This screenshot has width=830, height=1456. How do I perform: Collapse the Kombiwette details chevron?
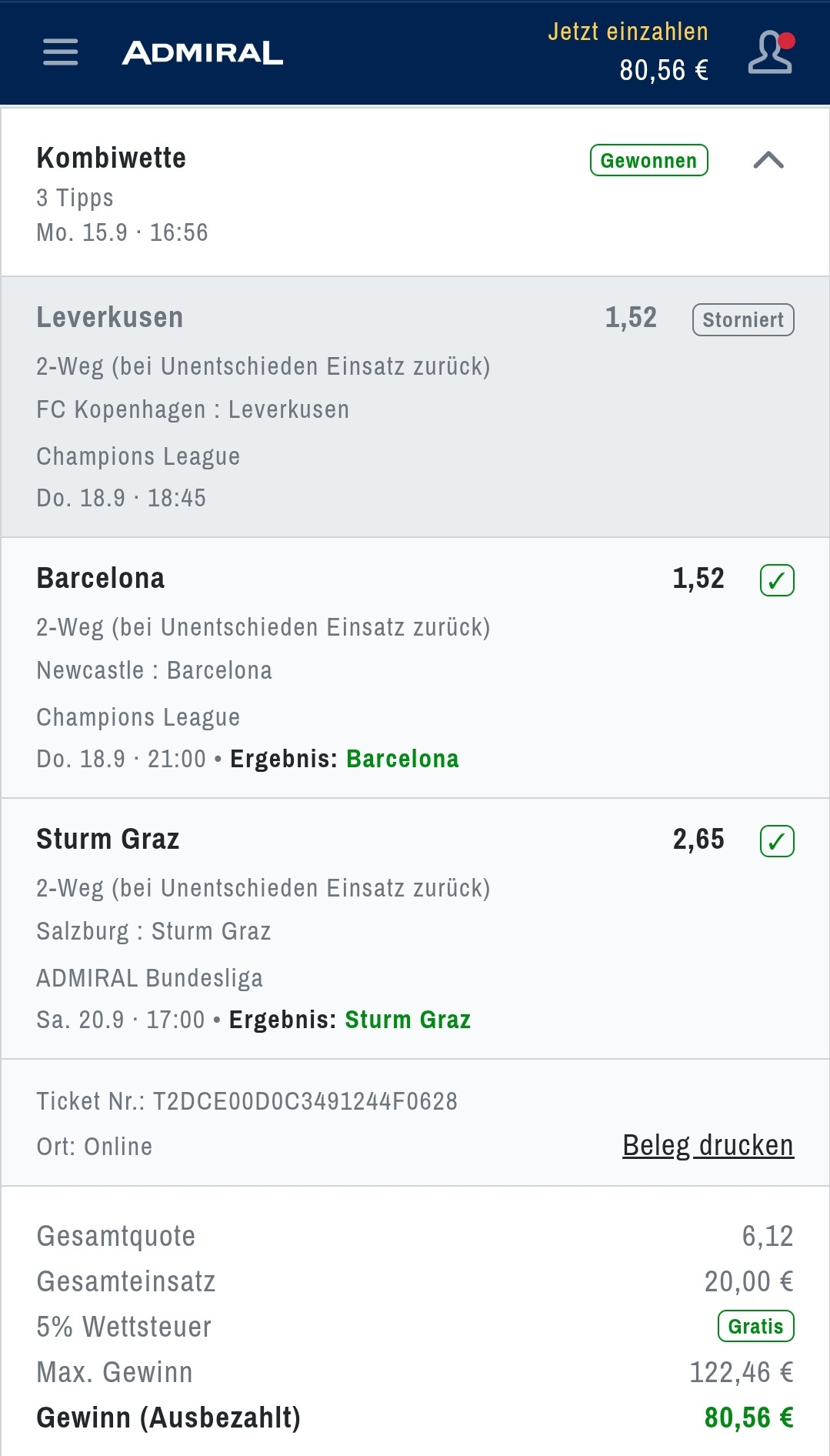click(768, 160)
